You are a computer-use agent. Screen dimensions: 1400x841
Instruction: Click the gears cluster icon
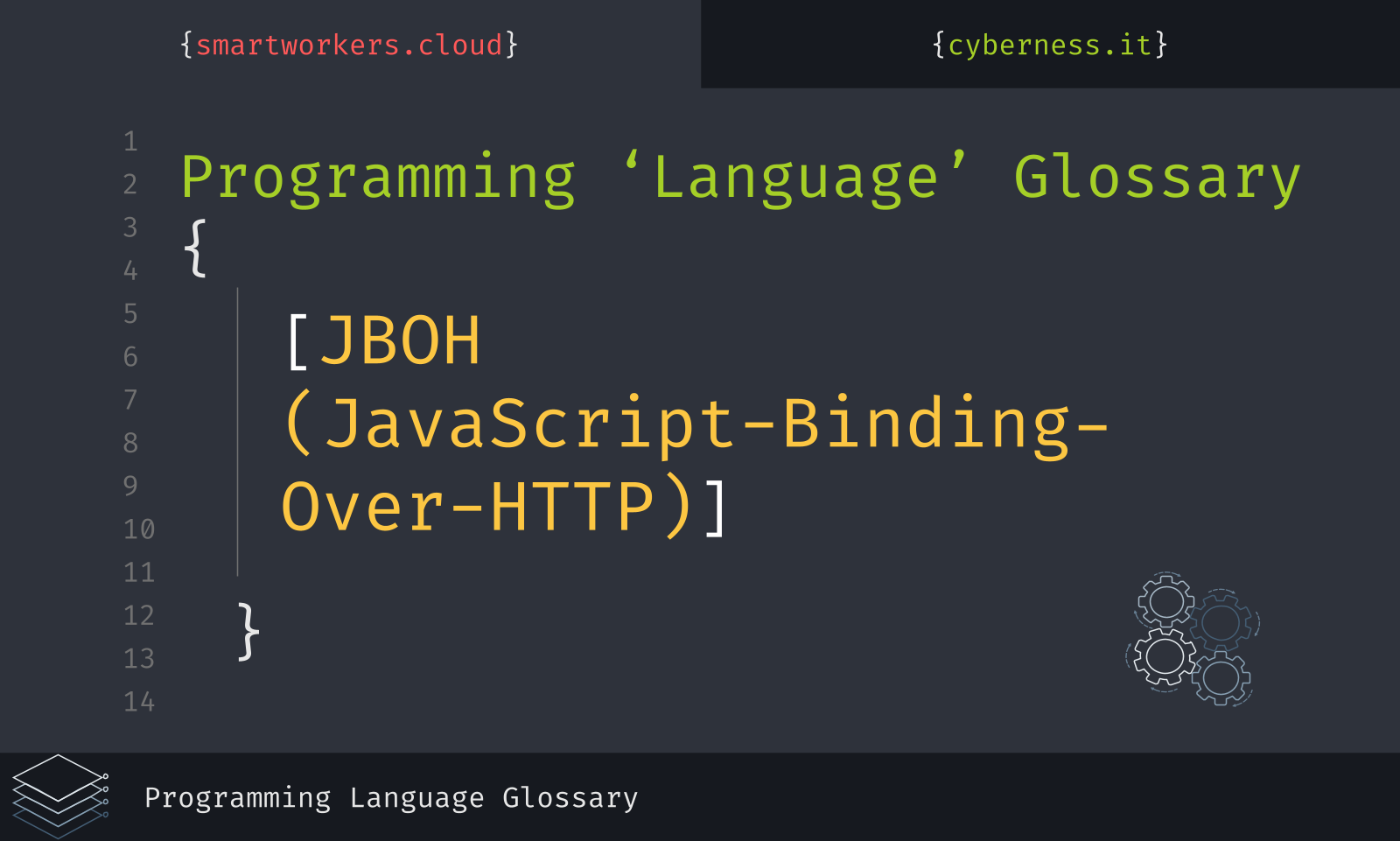click(1193, 639)
